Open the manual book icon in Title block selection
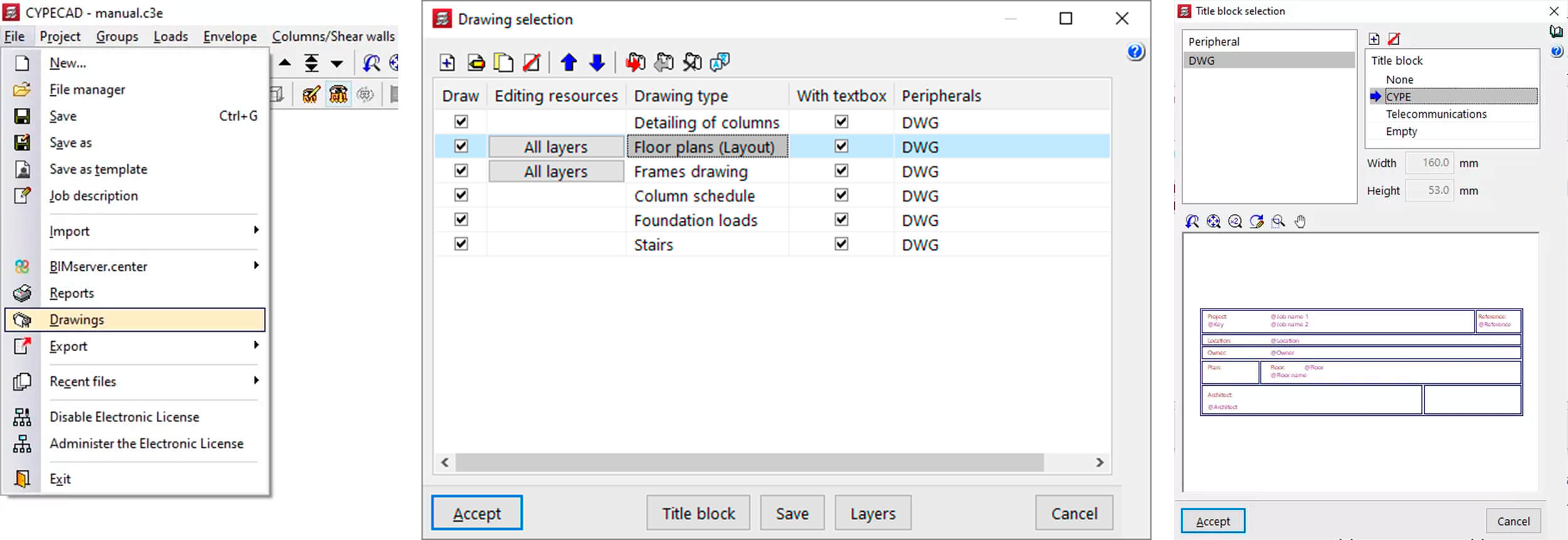 [1556, 31]
